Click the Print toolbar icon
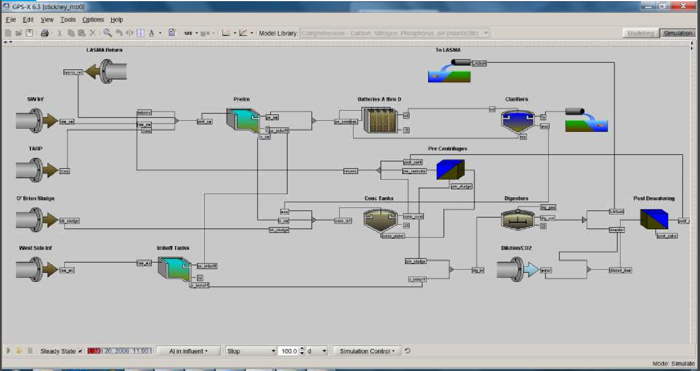Viewport: 700px width, 371px height. click(45, 33)
